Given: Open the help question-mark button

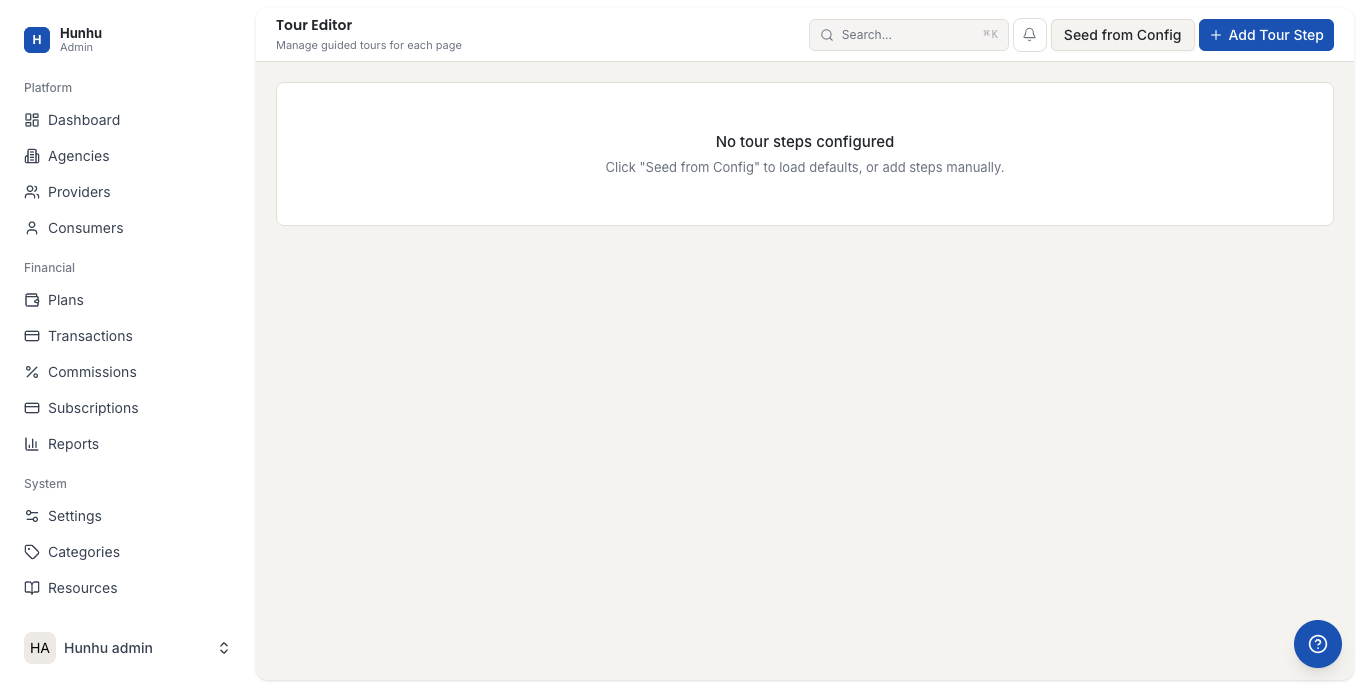Looking at the screenshot, I should (1317, 644).
